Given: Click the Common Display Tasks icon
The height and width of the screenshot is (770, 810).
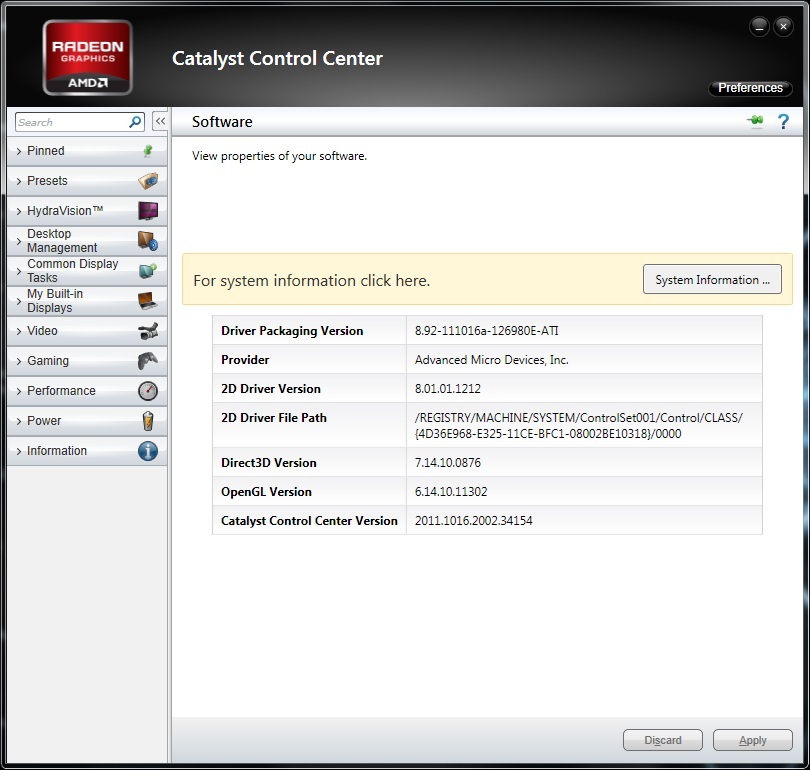Looking at the screenshot, I should click(x=148, y=271).
